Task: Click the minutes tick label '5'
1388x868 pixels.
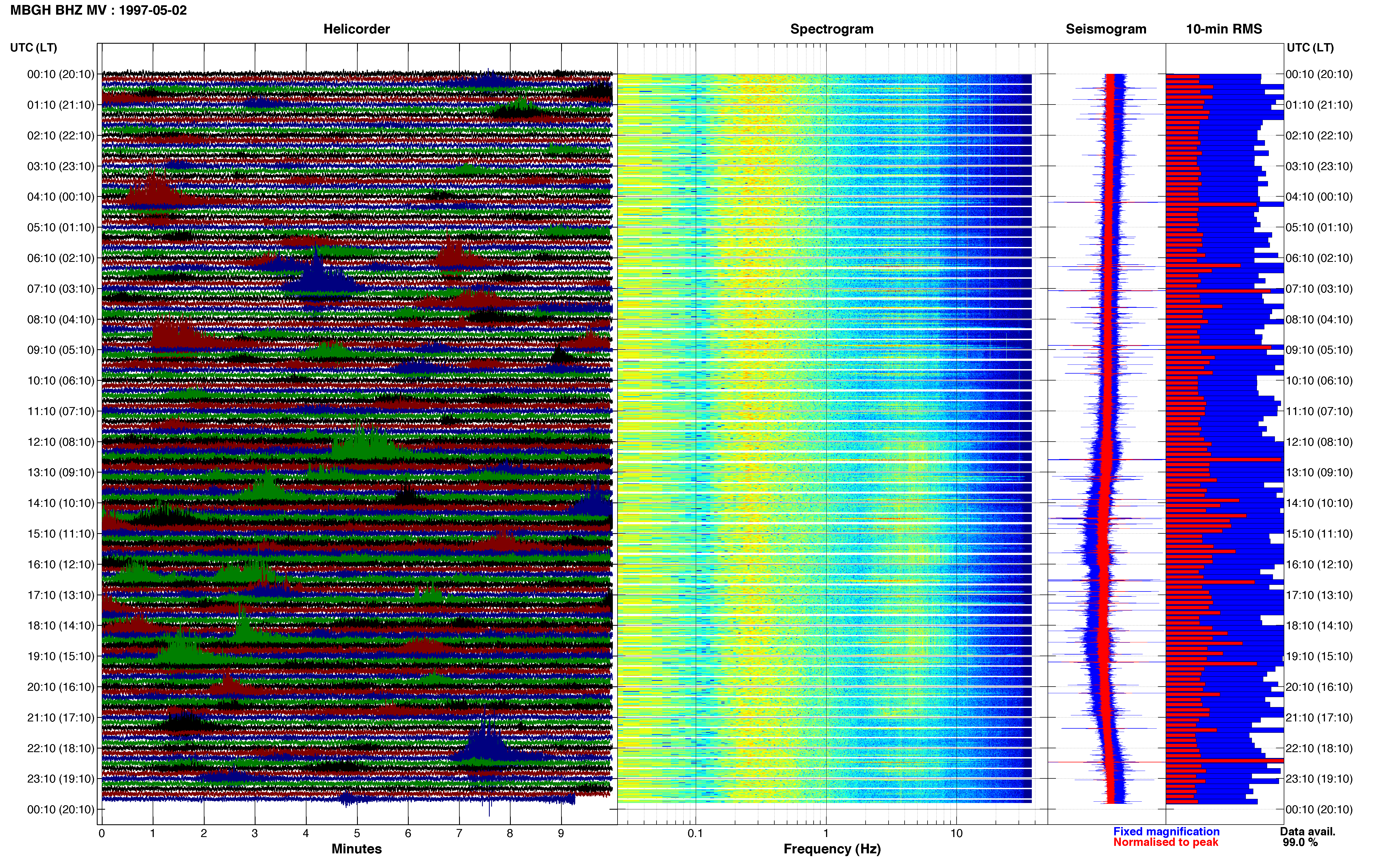Action: (x=357, y=833)
